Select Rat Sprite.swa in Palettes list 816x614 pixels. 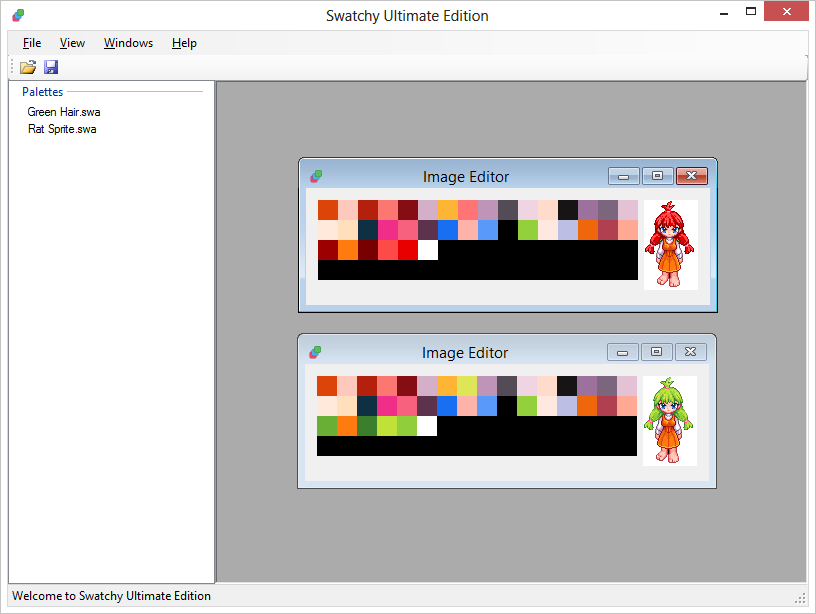tap(62, 129)
